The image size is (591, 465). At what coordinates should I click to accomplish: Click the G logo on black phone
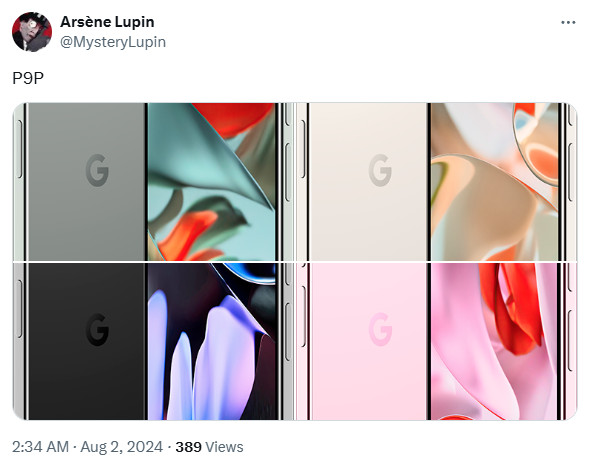pyautogui.click(x=97, y=329)
